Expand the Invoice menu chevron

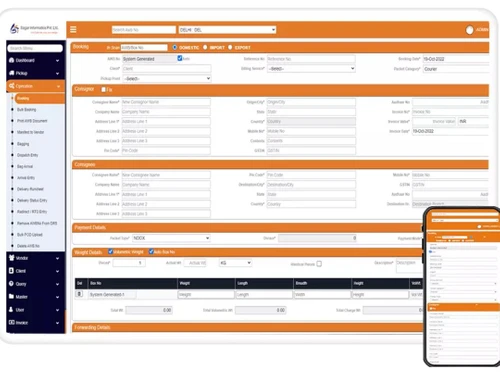coord(58,323)
